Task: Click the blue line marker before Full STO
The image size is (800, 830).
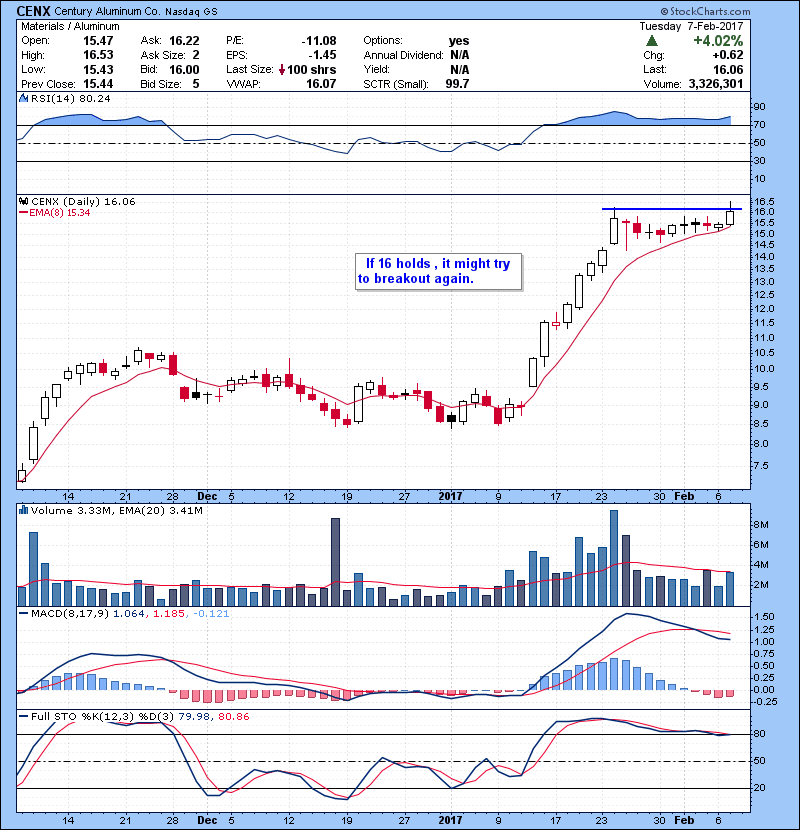Action: click(x=23, y=717)
